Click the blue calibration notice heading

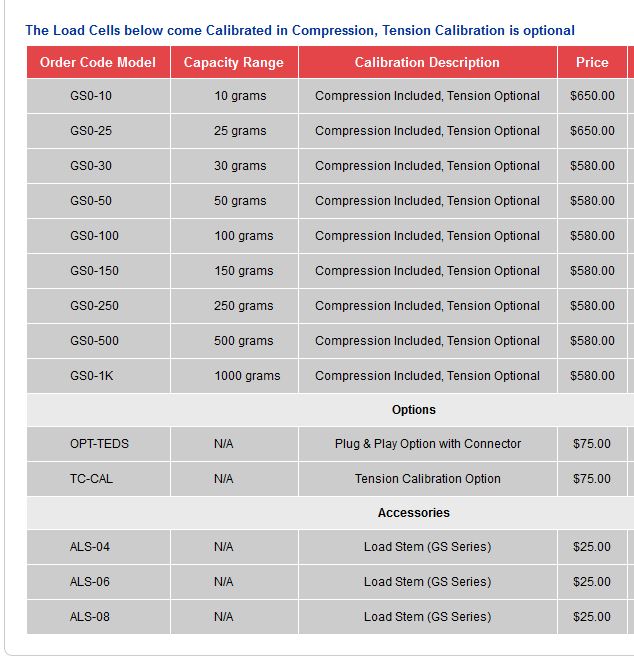pos(300,30)
